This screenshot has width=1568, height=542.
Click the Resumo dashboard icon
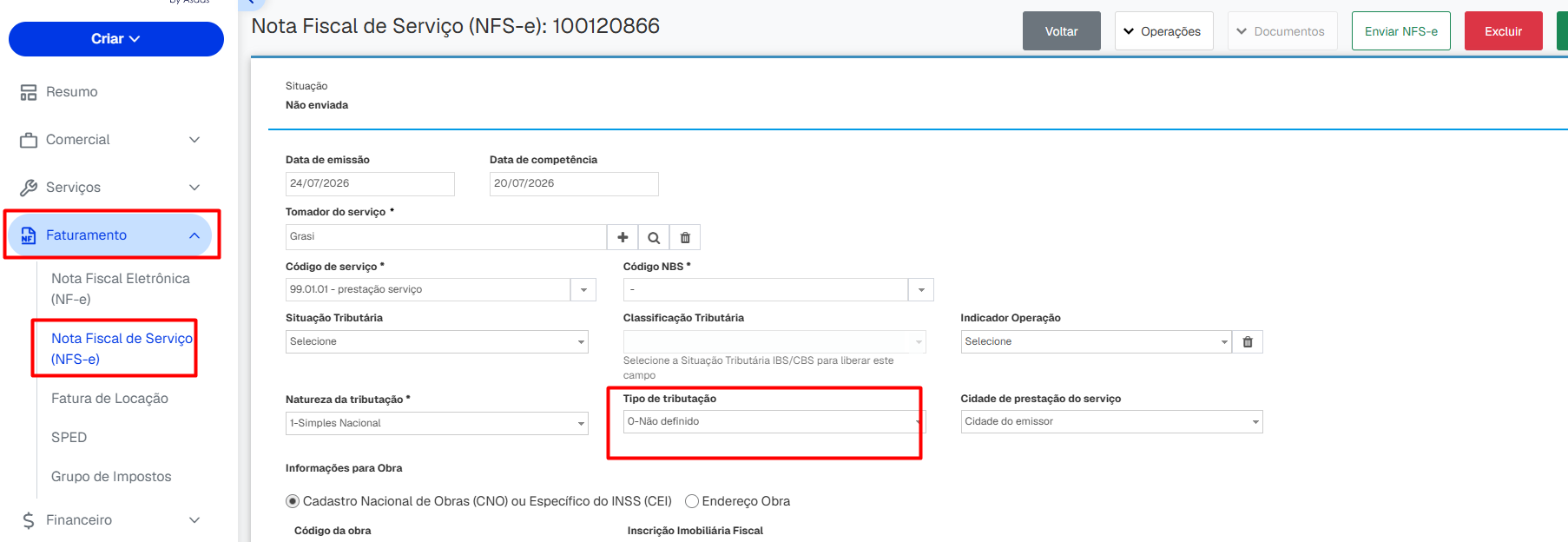pyautogui.click(x=29, y=92)
